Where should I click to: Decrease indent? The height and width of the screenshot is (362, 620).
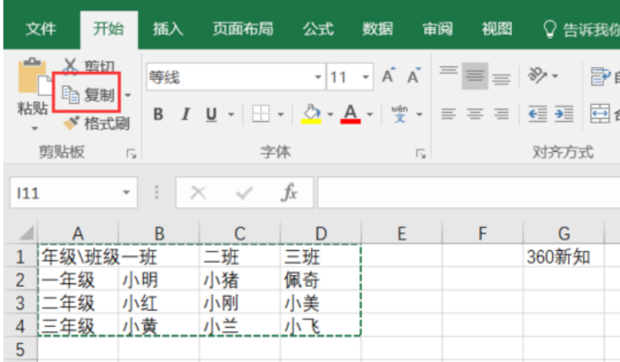537,114
